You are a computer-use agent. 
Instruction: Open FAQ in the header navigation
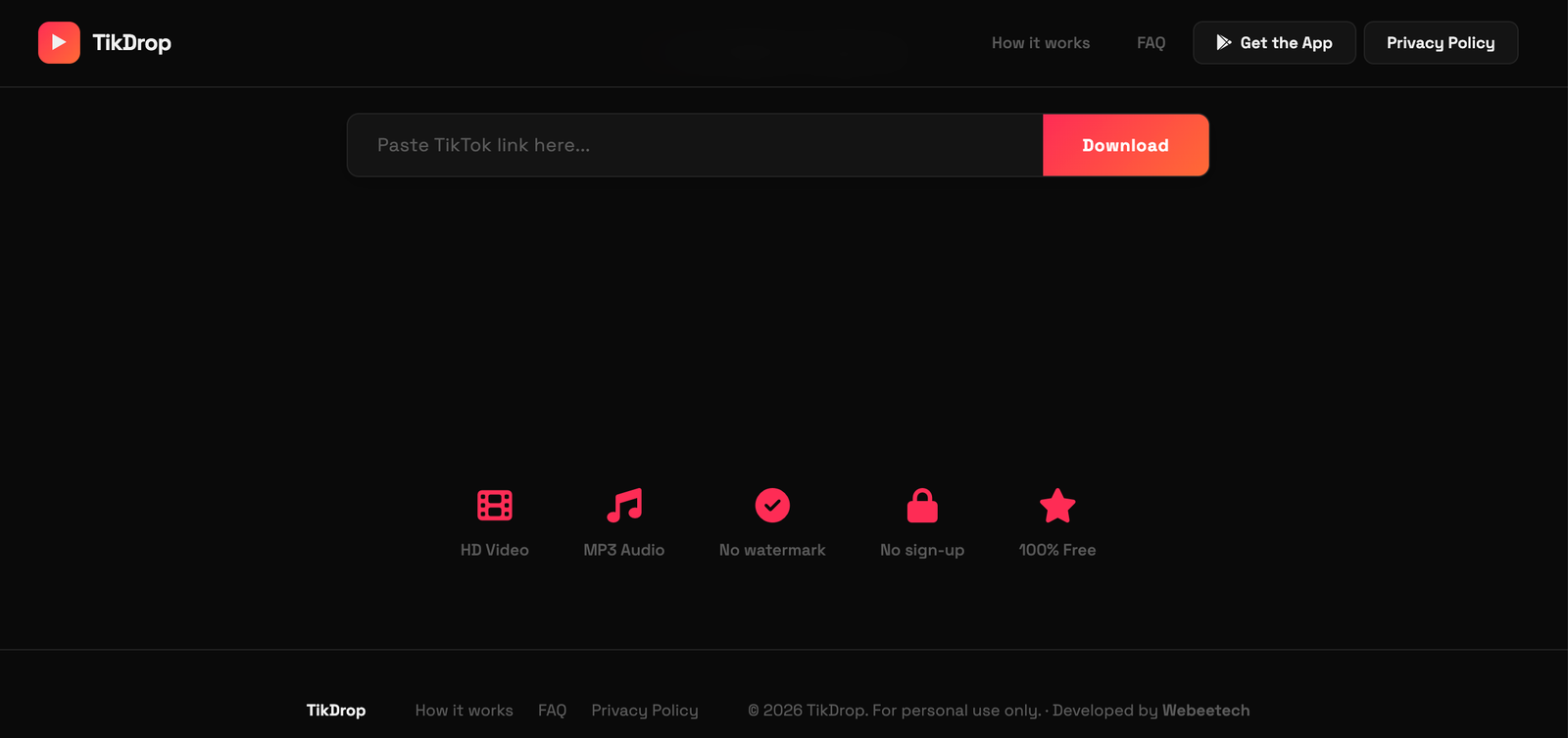[x=1151, y=43]
